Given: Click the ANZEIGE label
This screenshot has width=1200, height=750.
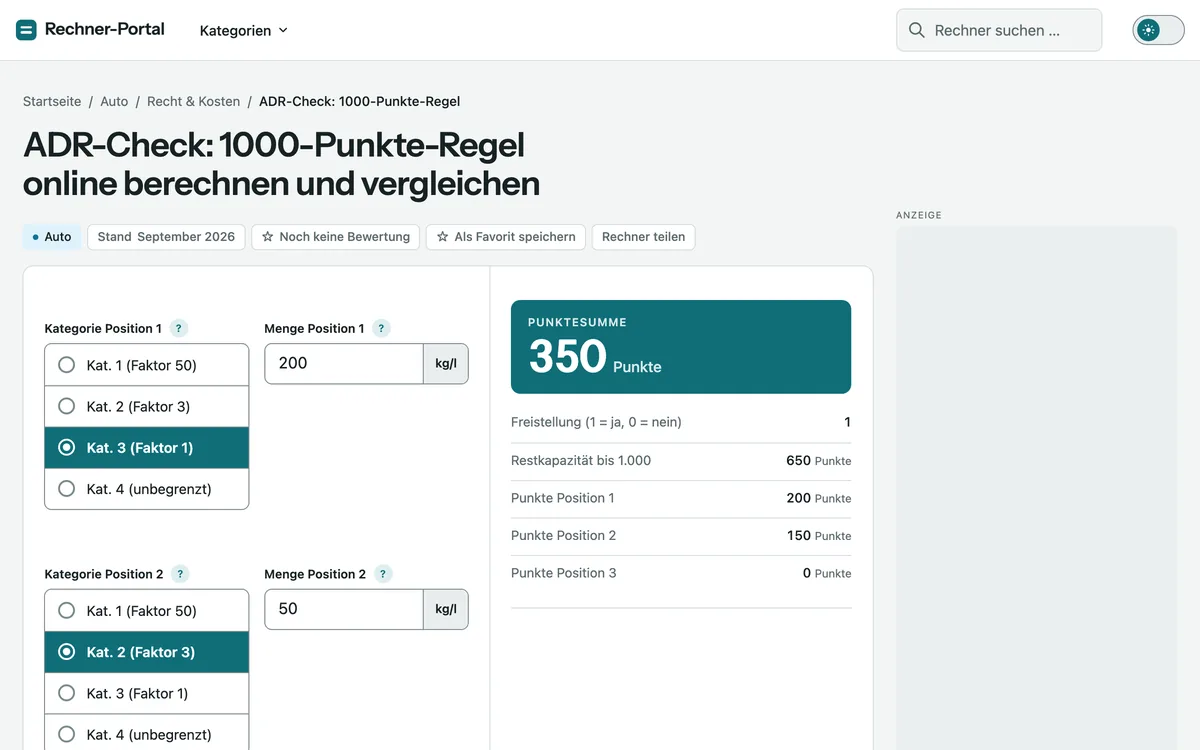Looking at the screenshot, I should point(919,215).
